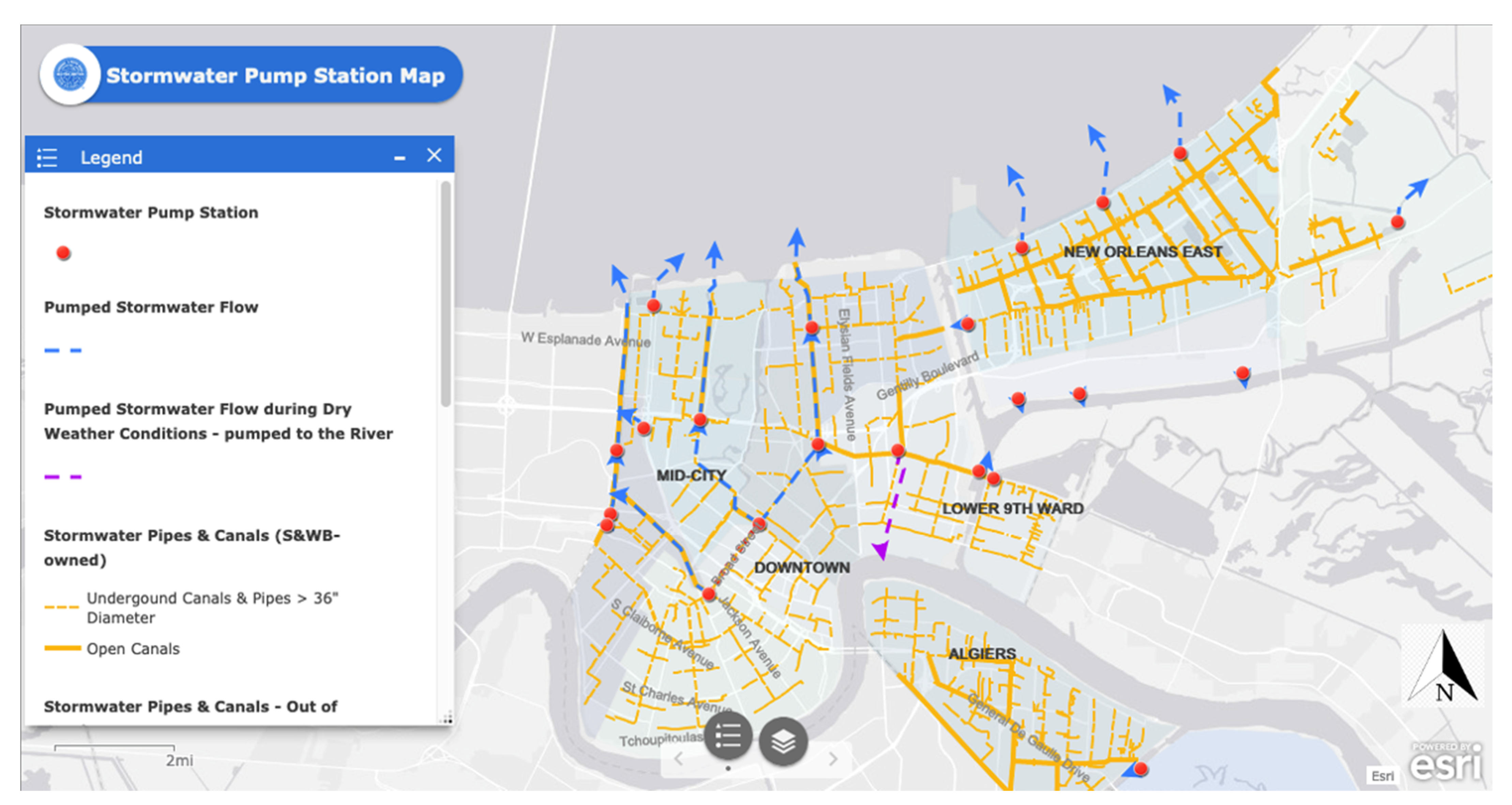
Task: Click the red pump station symbol in legend
Action: click(x=63, y=253)
